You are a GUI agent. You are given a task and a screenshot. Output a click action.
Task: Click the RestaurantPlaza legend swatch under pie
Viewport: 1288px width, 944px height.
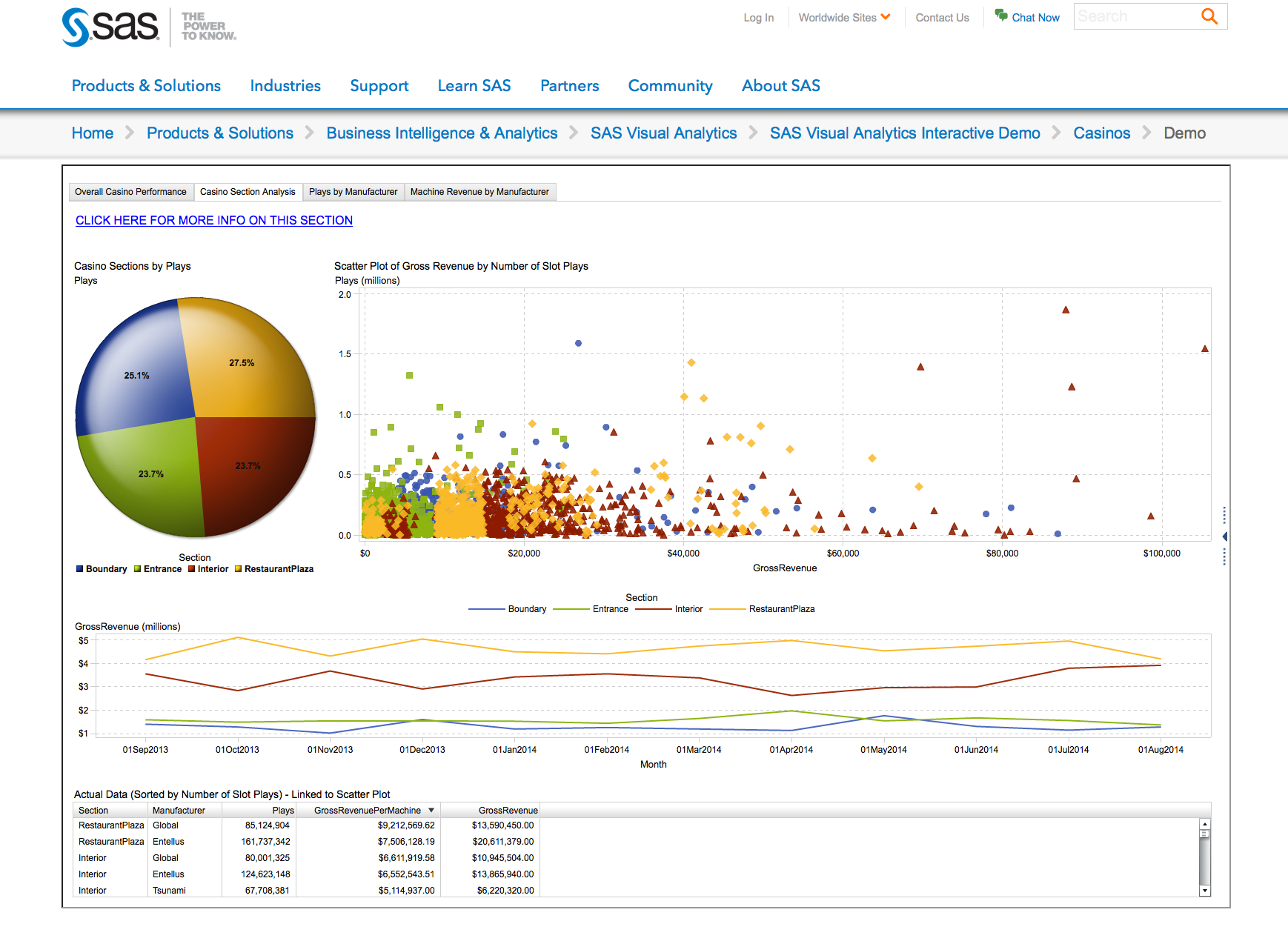[x=238, y=569]
